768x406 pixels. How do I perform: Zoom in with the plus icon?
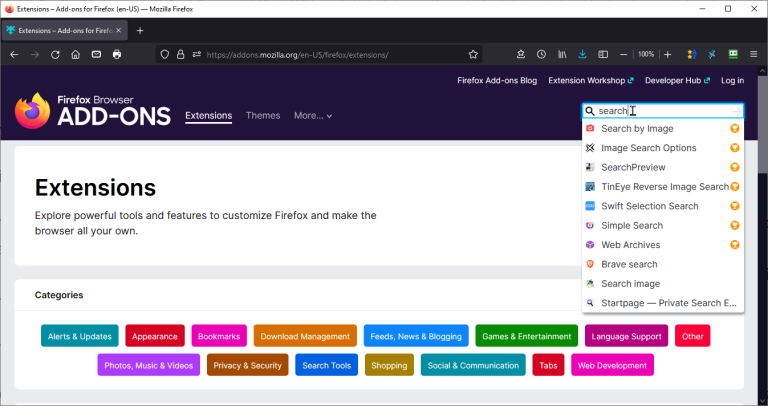tap(668, 55)
